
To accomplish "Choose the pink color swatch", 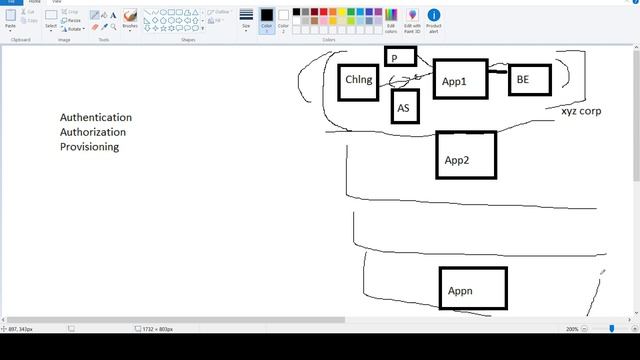I will (x=324, y=20).
